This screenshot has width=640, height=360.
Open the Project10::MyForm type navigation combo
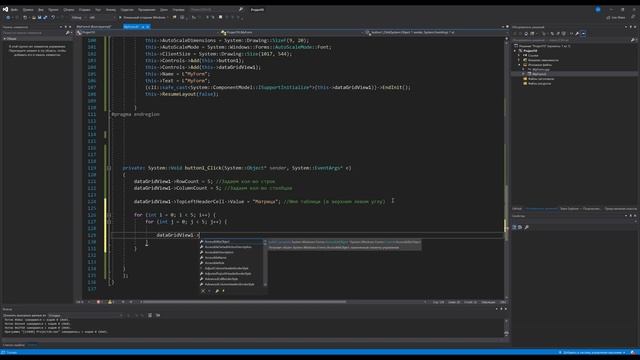click(x=291, y=32)
